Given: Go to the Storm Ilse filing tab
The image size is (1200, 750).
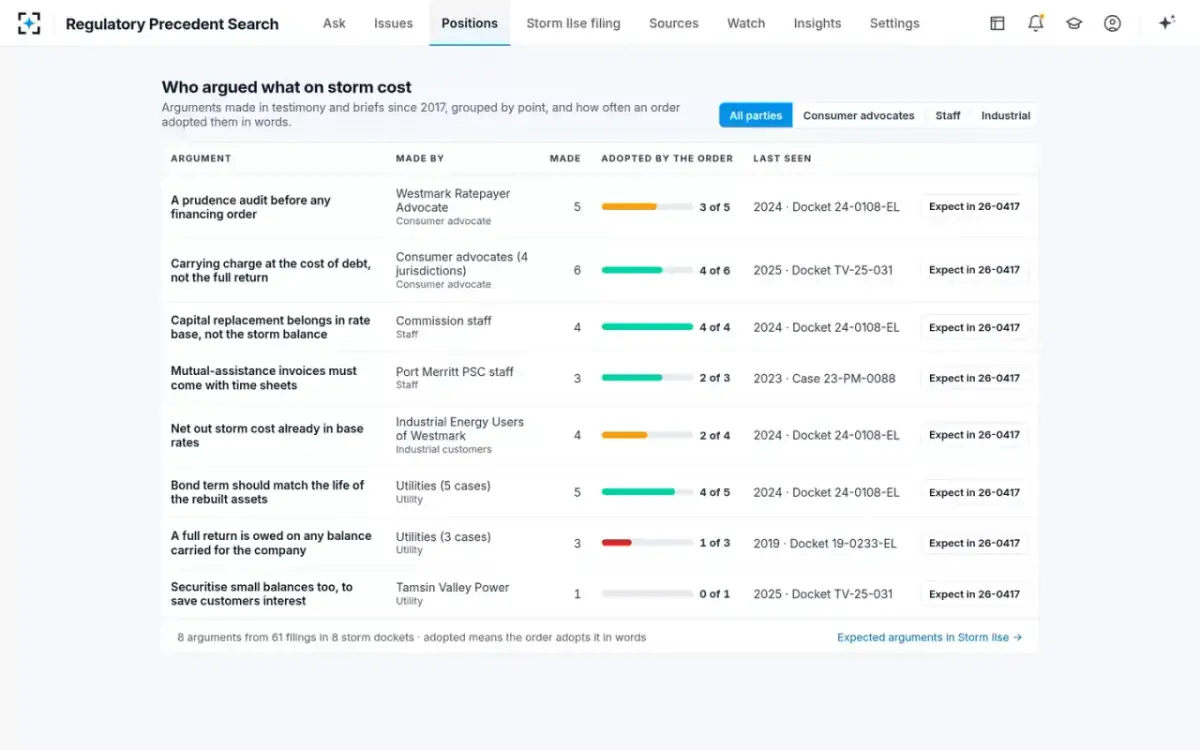Looking at the screenshot, I should tap(573, 23).
